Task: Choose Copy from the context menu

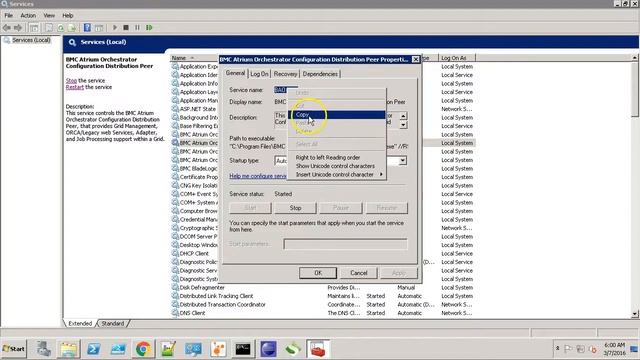Action: (337, 115)
